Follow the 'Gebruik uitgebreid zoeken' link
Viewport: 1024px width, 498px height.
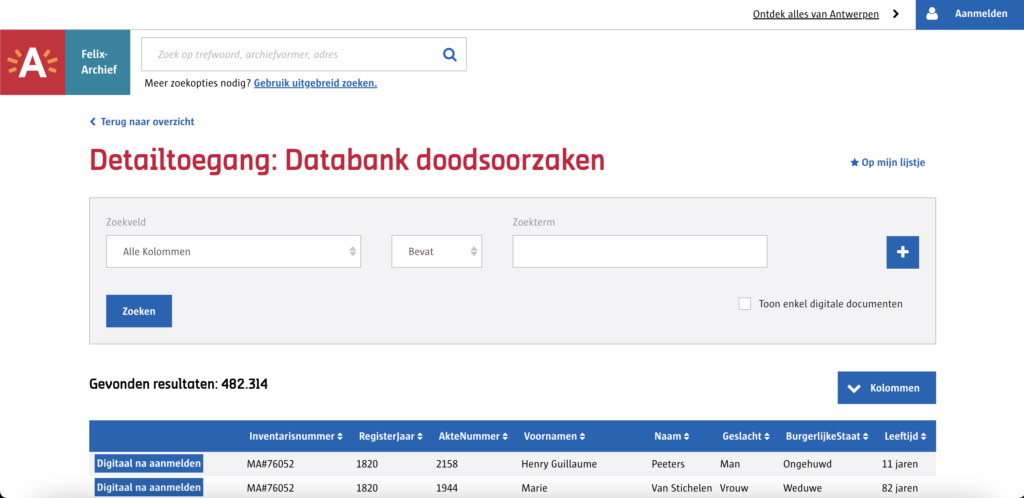coord(315,83)
